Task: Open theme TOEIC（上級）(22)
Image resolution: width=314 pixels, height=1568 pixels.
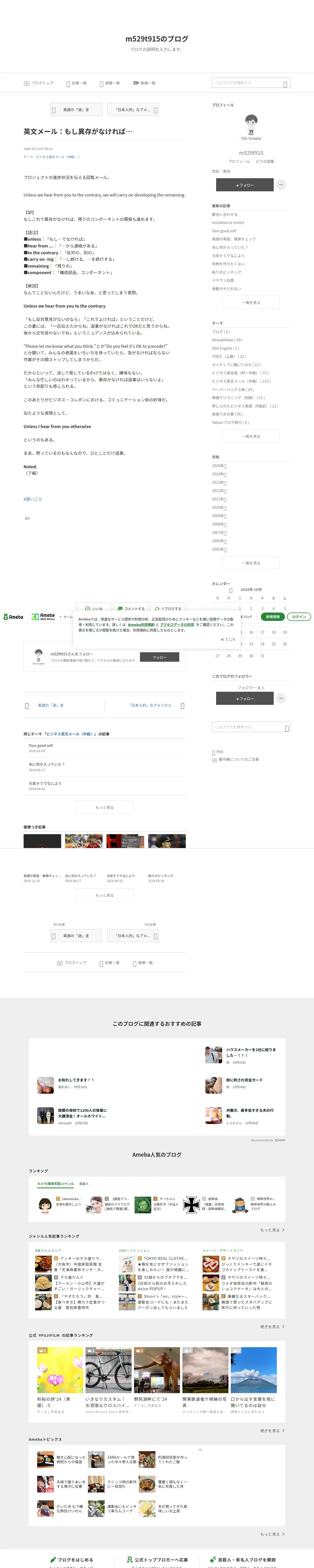Action: point(229,357)
